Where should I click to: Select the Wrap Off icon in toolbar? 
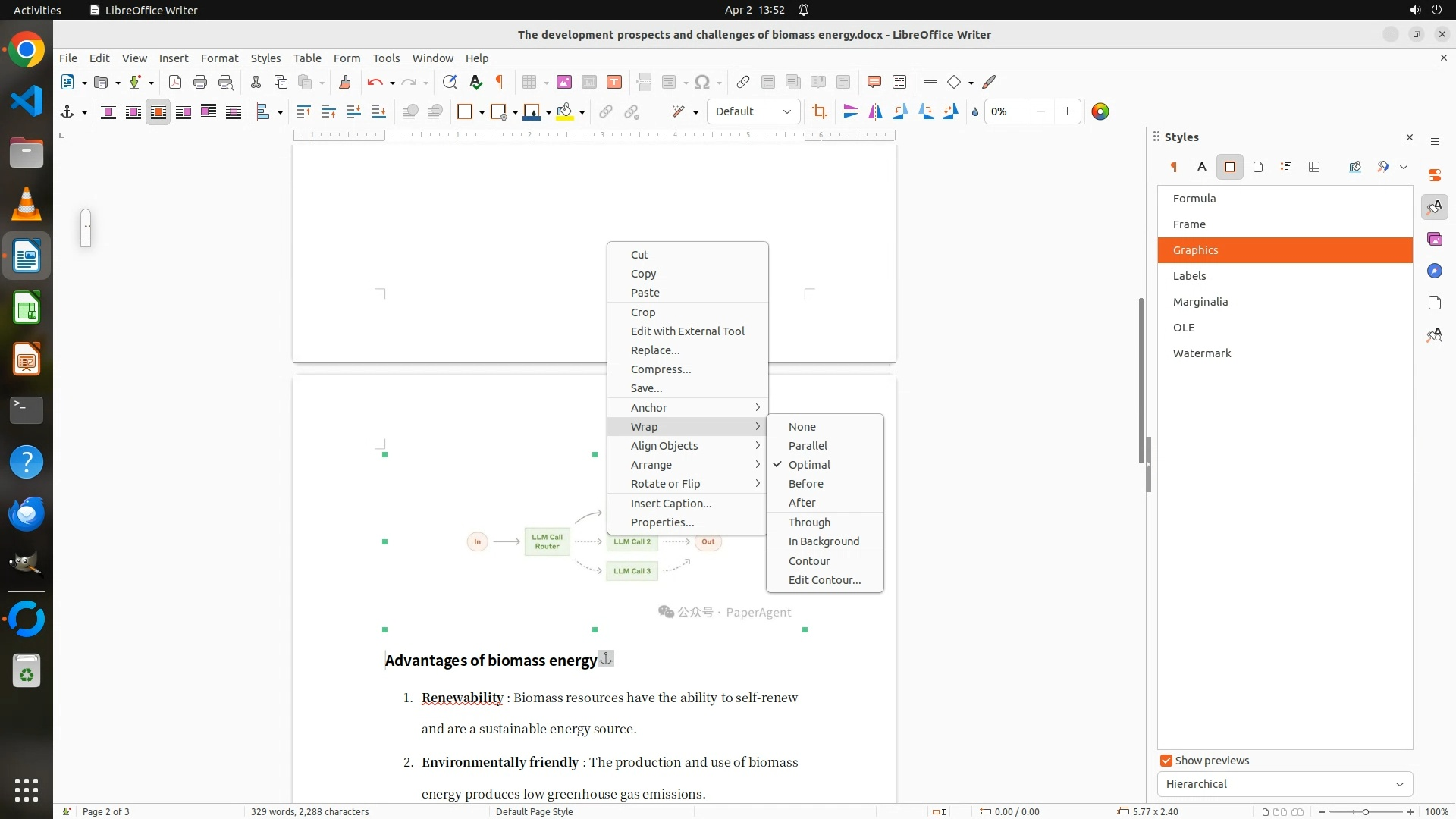click(108, 111)
